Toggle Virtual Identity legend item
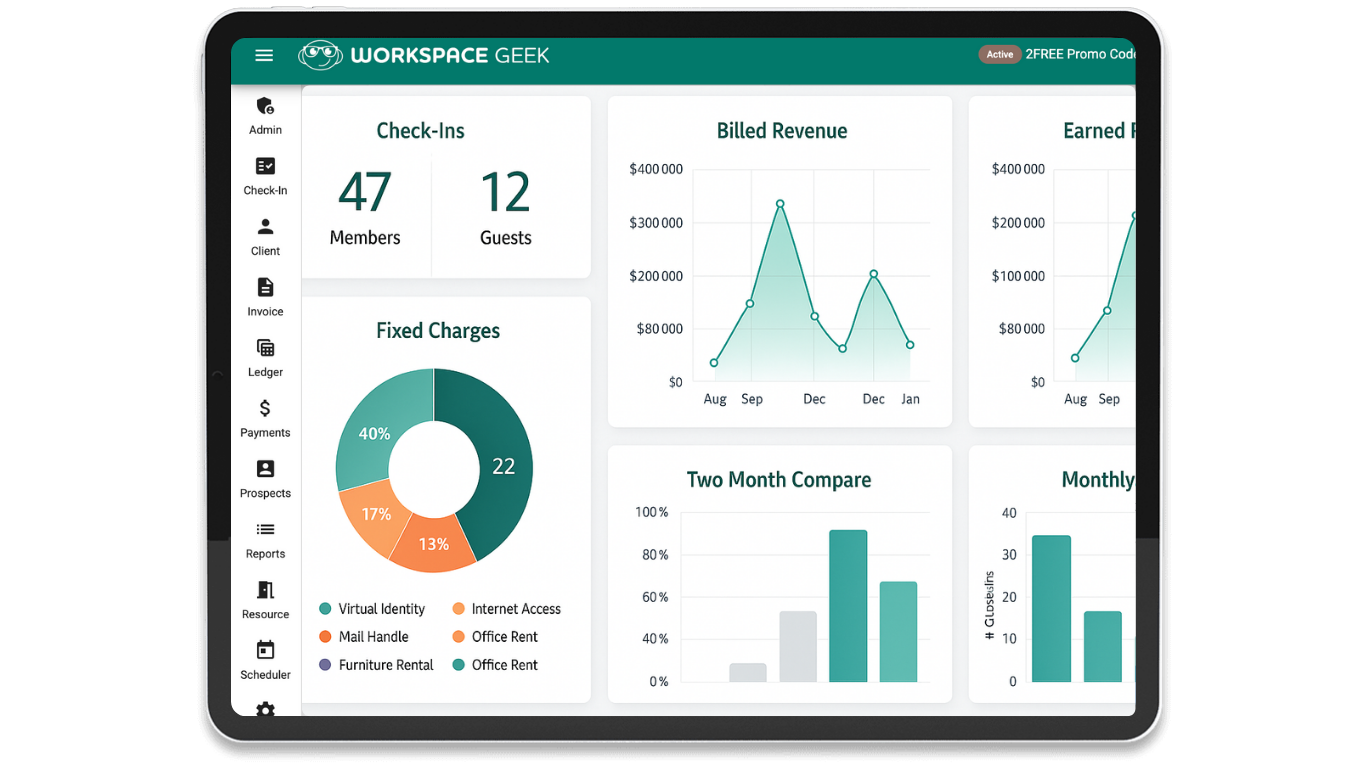The width and height of the screenshot is (1366, 768). 381,609
